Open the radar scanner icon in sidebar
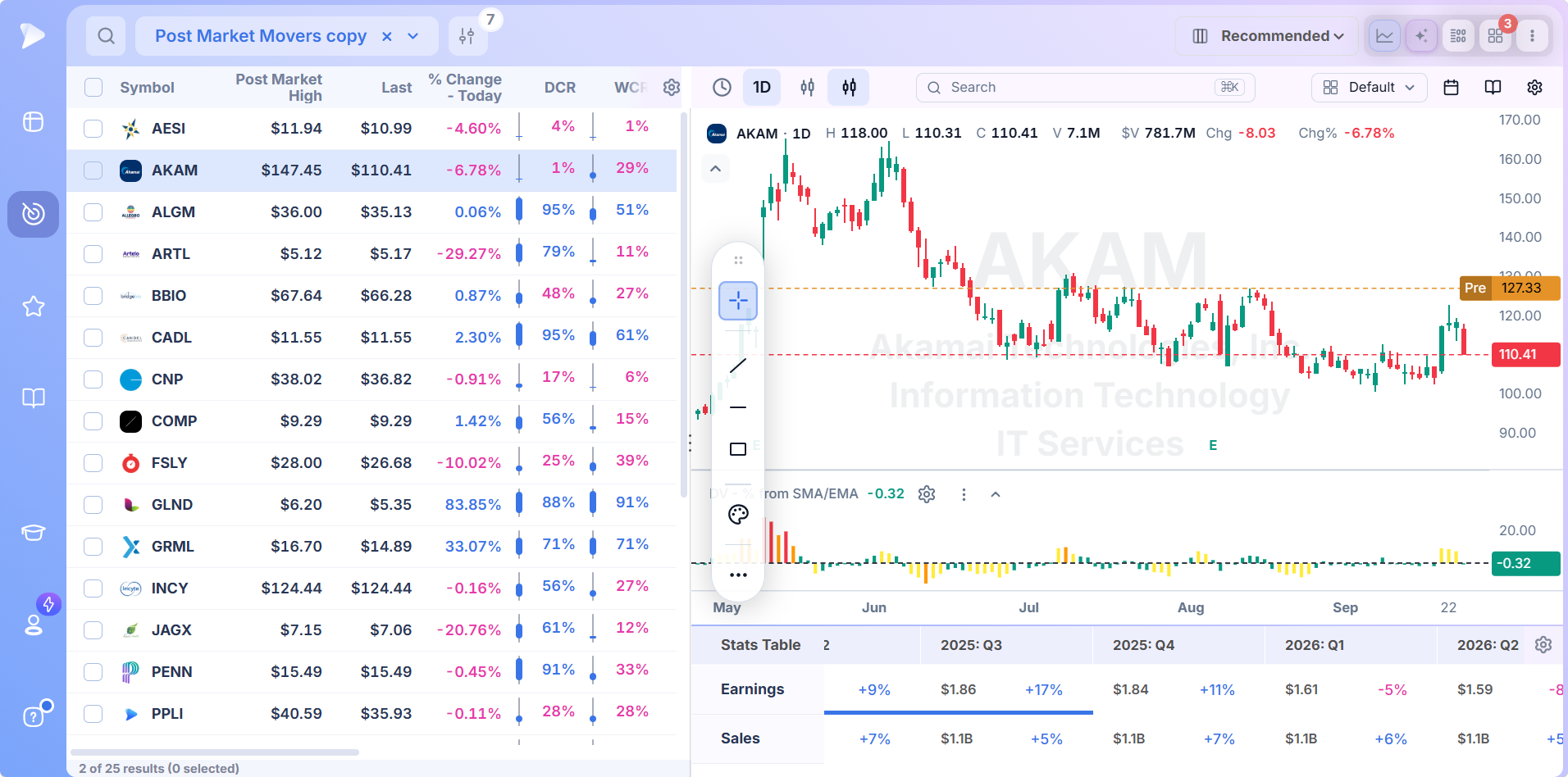The image size is (1568, 777). [33, 214]
